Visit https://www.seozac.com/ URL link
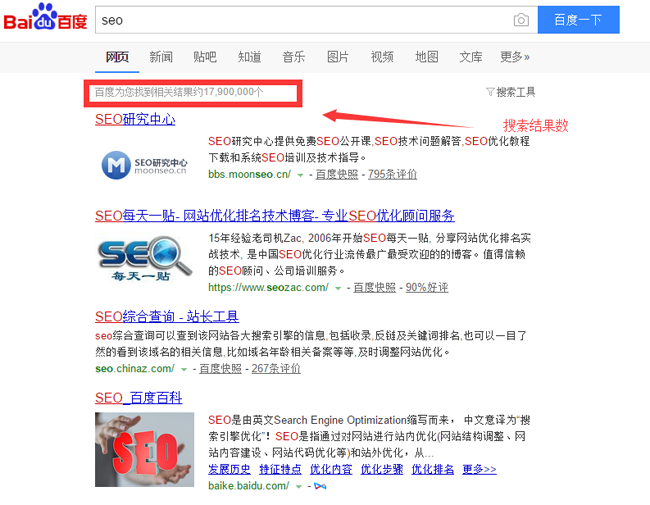The height and width of the screenshot is (505, 650). click(268, 287)
